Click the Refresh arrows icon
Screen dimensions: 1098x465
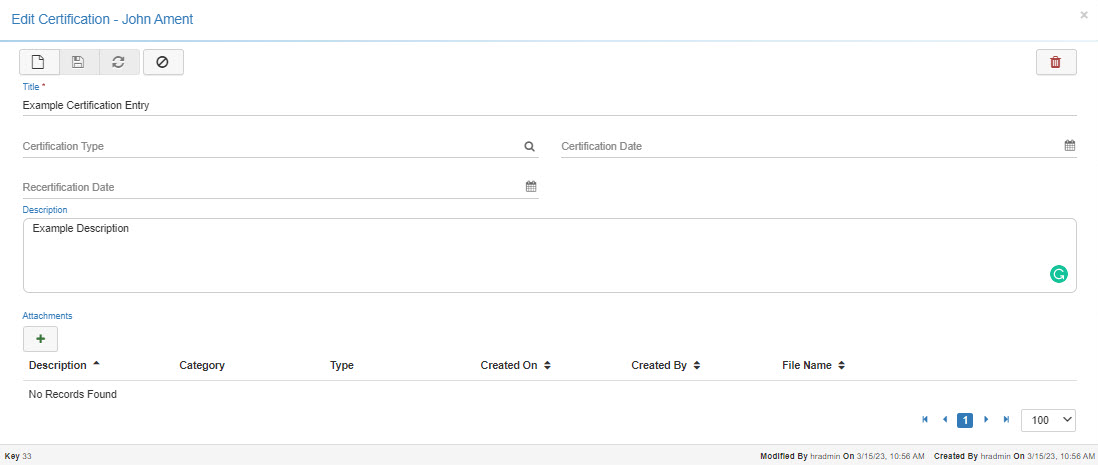(x=119, y=62)
